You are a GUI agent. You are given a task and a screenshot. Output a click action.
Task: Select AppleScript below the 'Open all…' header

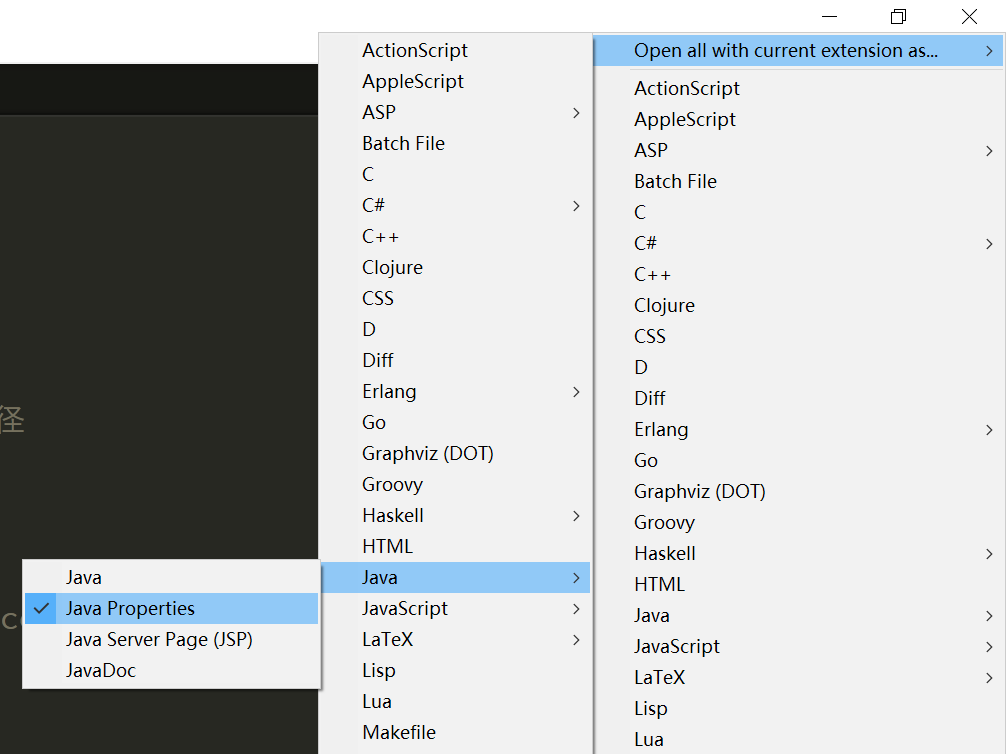(798, 119)
